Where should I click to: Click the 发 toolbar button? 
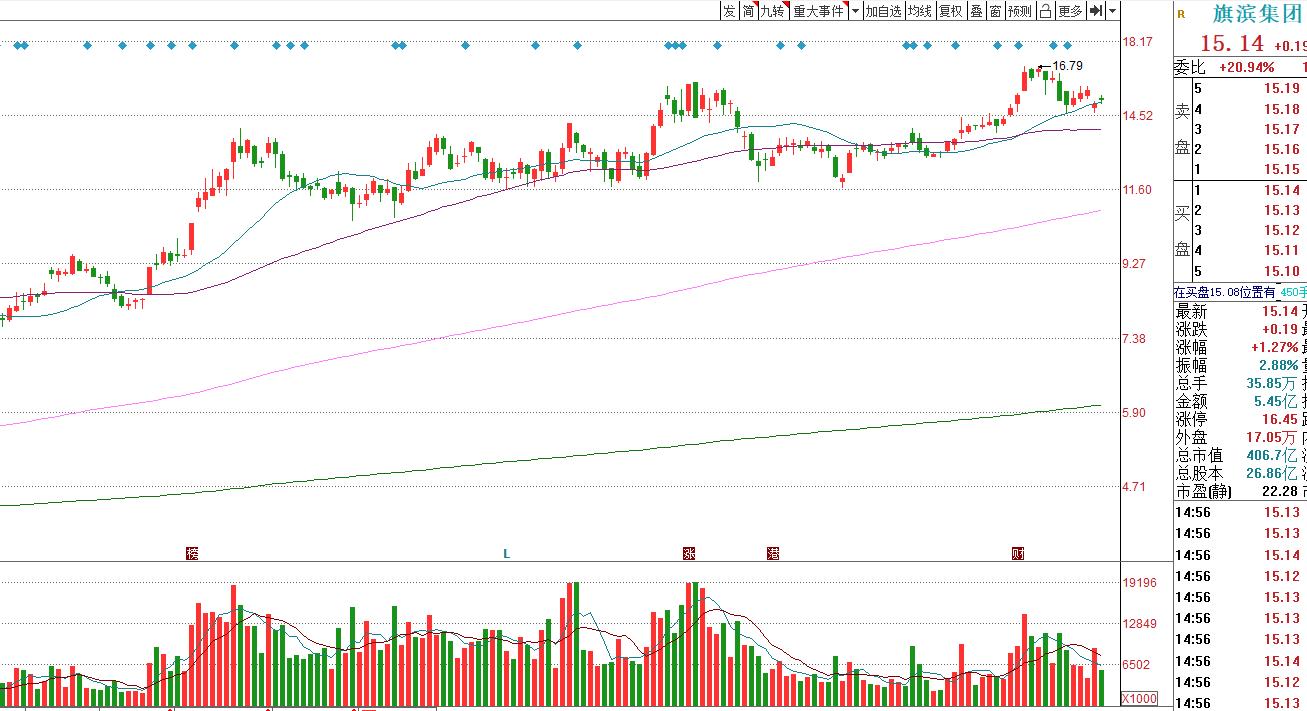(x=729, y=11)
